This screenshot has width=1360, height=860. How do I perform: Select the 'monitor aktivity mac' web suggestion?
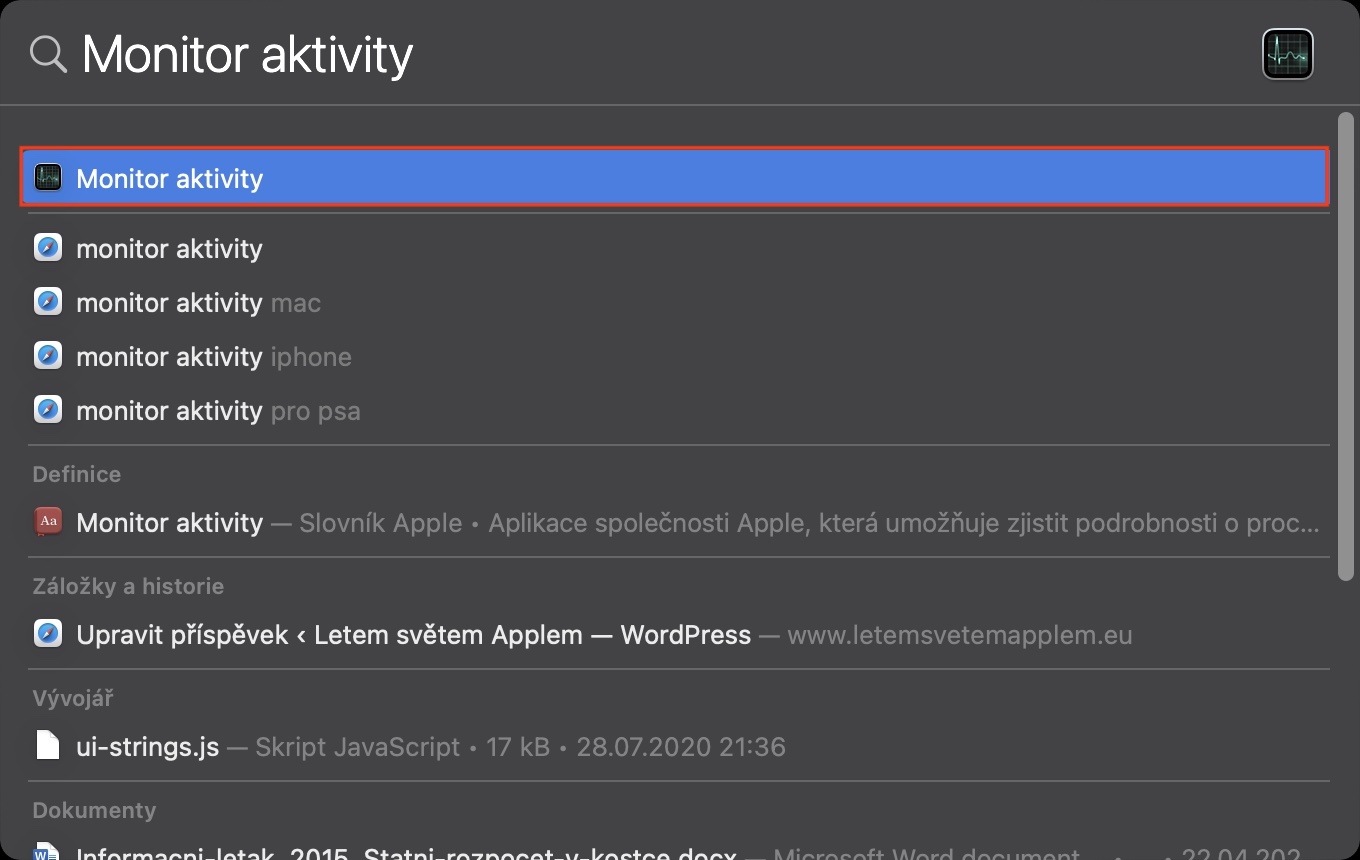198,302
